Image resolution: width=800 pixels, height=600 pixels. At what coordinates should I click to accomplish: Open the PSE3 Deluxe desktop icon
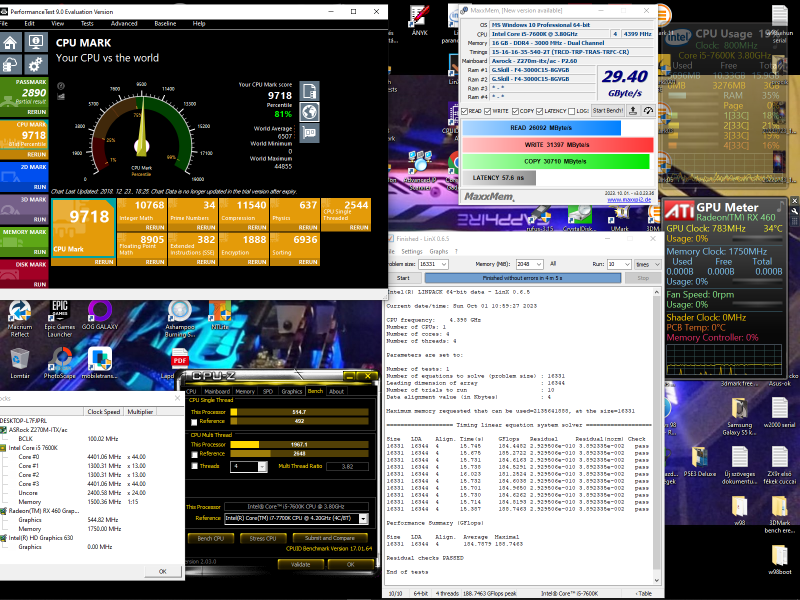[x=699, y=462]
